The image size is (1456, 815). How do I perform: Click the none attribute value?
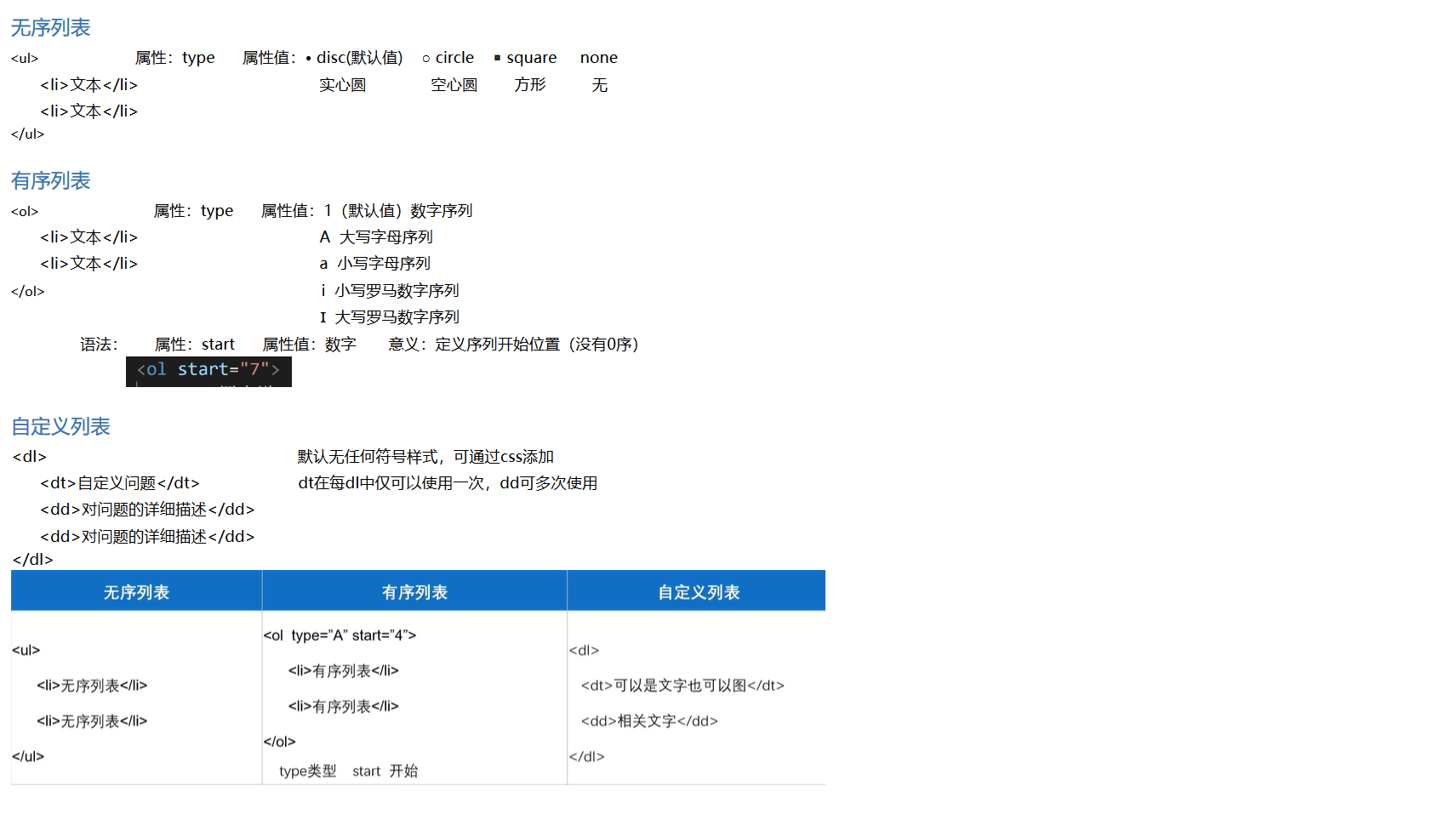pos(599,57)
